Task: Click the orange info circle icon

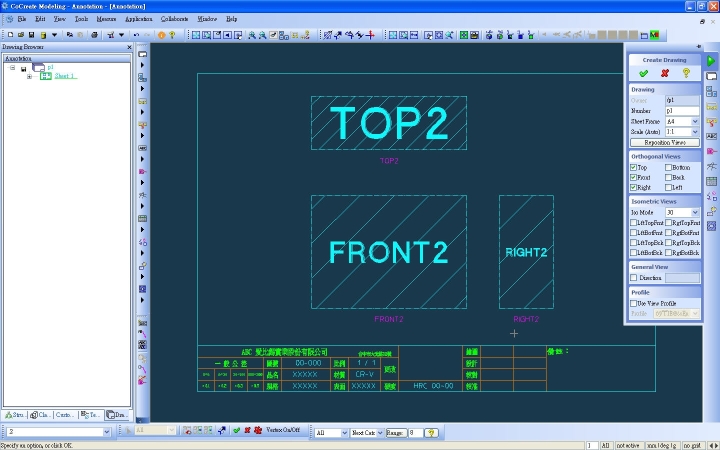Action: 161,35
